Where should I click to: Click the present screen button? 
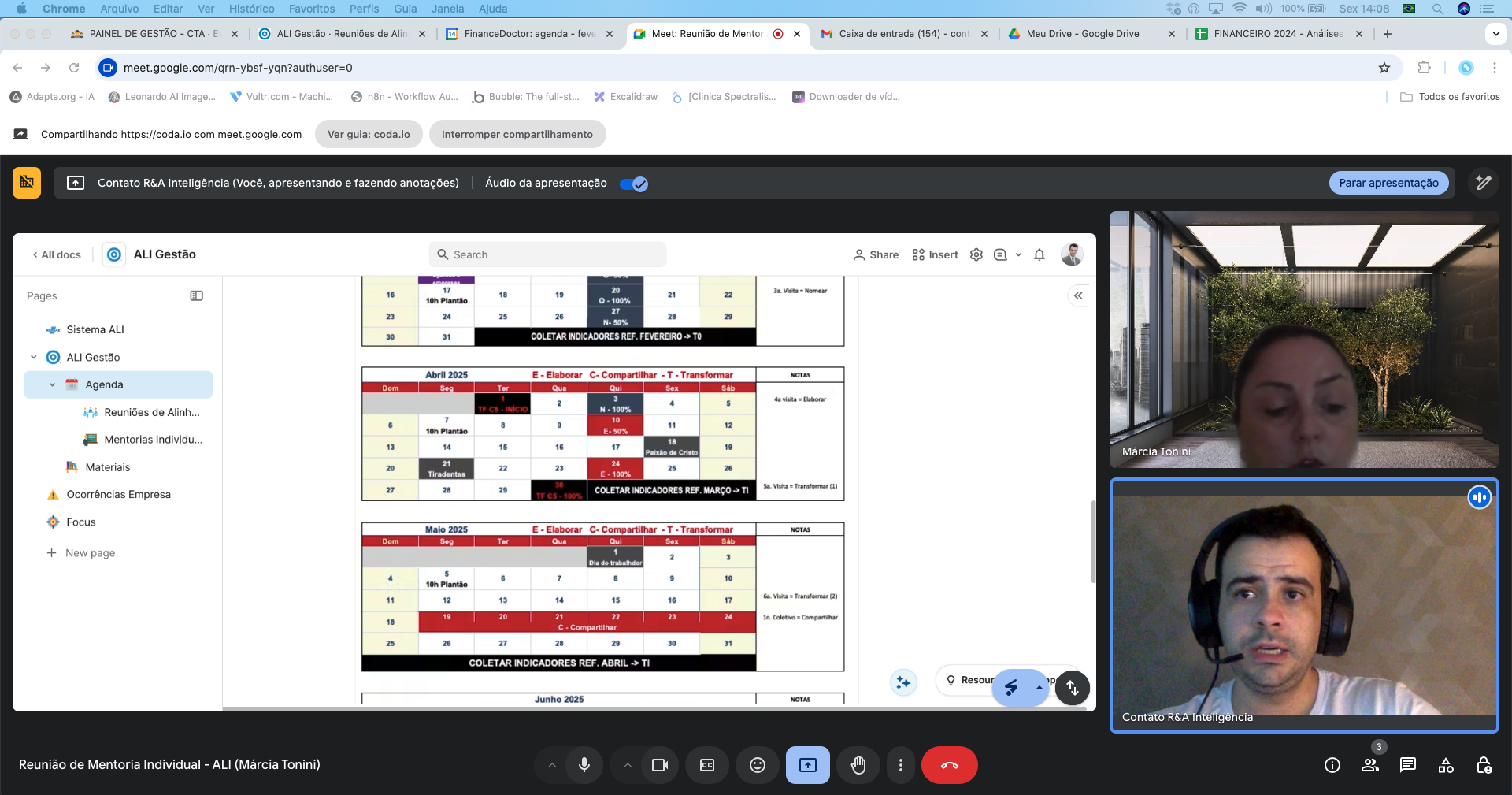808,765
